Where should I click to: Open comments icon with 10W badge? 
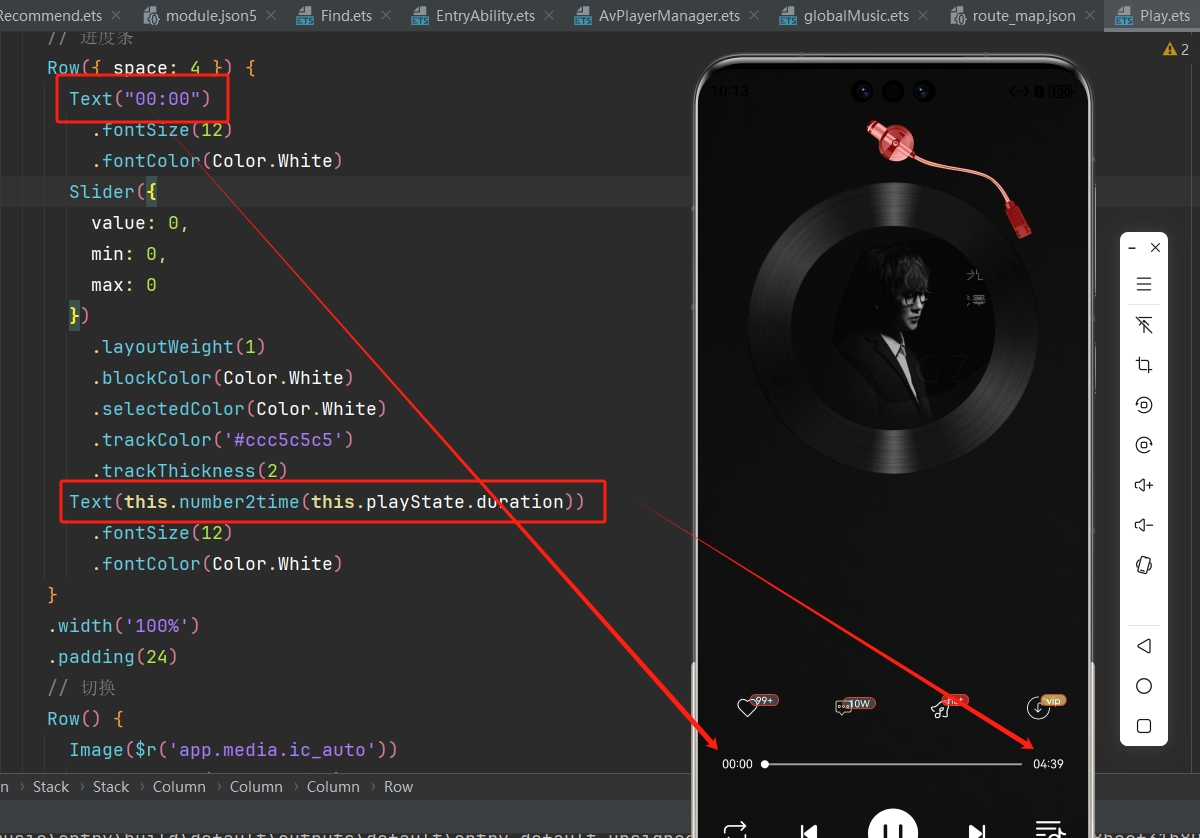pyautogui.click(x=844, y=708)
